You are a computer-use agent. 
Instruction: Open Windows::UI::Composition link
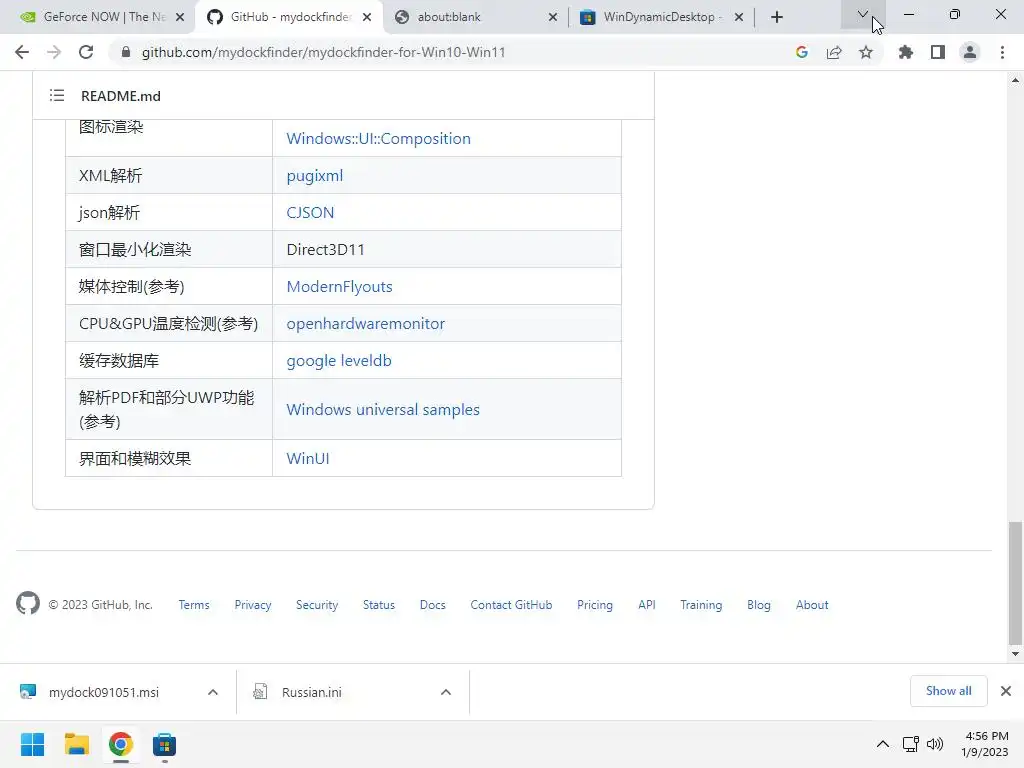tap(378, 138)
